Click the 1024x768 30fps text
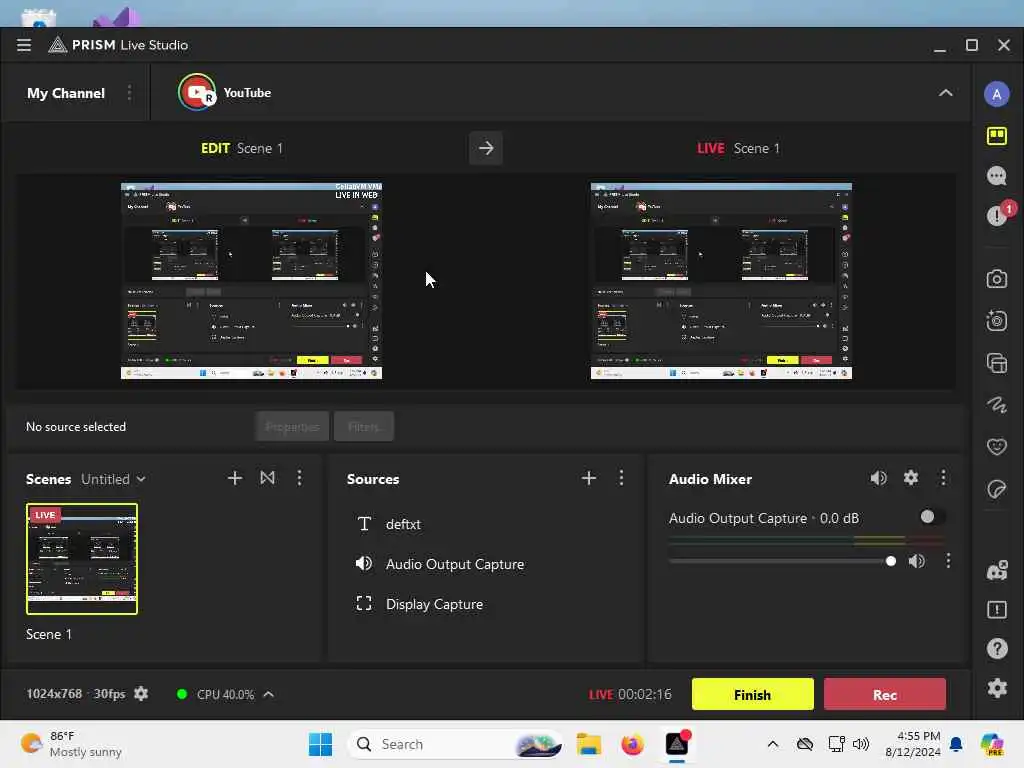Viewport: 1024px width, 768px height. point(76,694)
